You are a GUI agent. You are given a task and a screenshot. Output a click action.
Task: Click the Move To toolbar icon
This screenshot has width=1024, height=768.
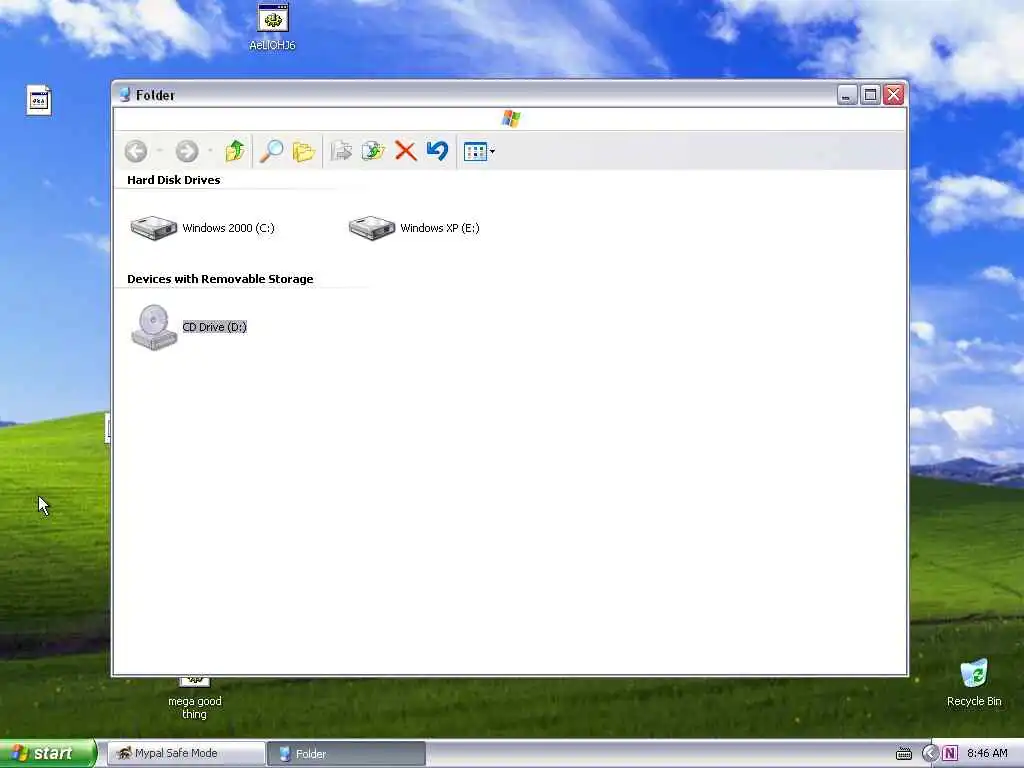pos(341,152)
